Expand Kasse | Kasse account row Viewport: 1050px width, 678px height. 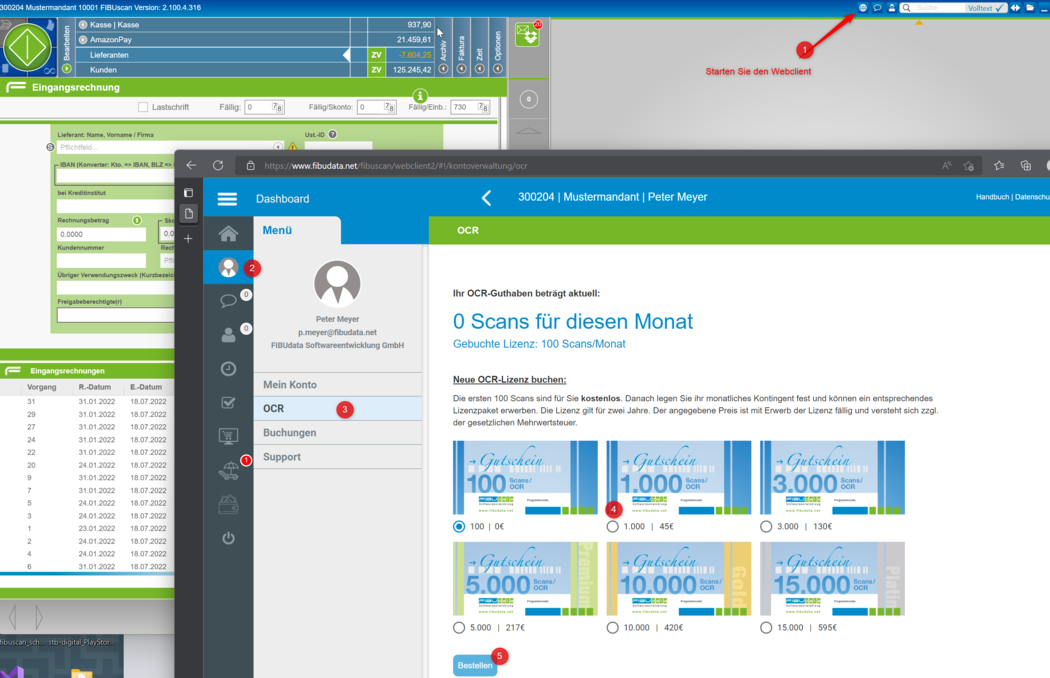83,25
